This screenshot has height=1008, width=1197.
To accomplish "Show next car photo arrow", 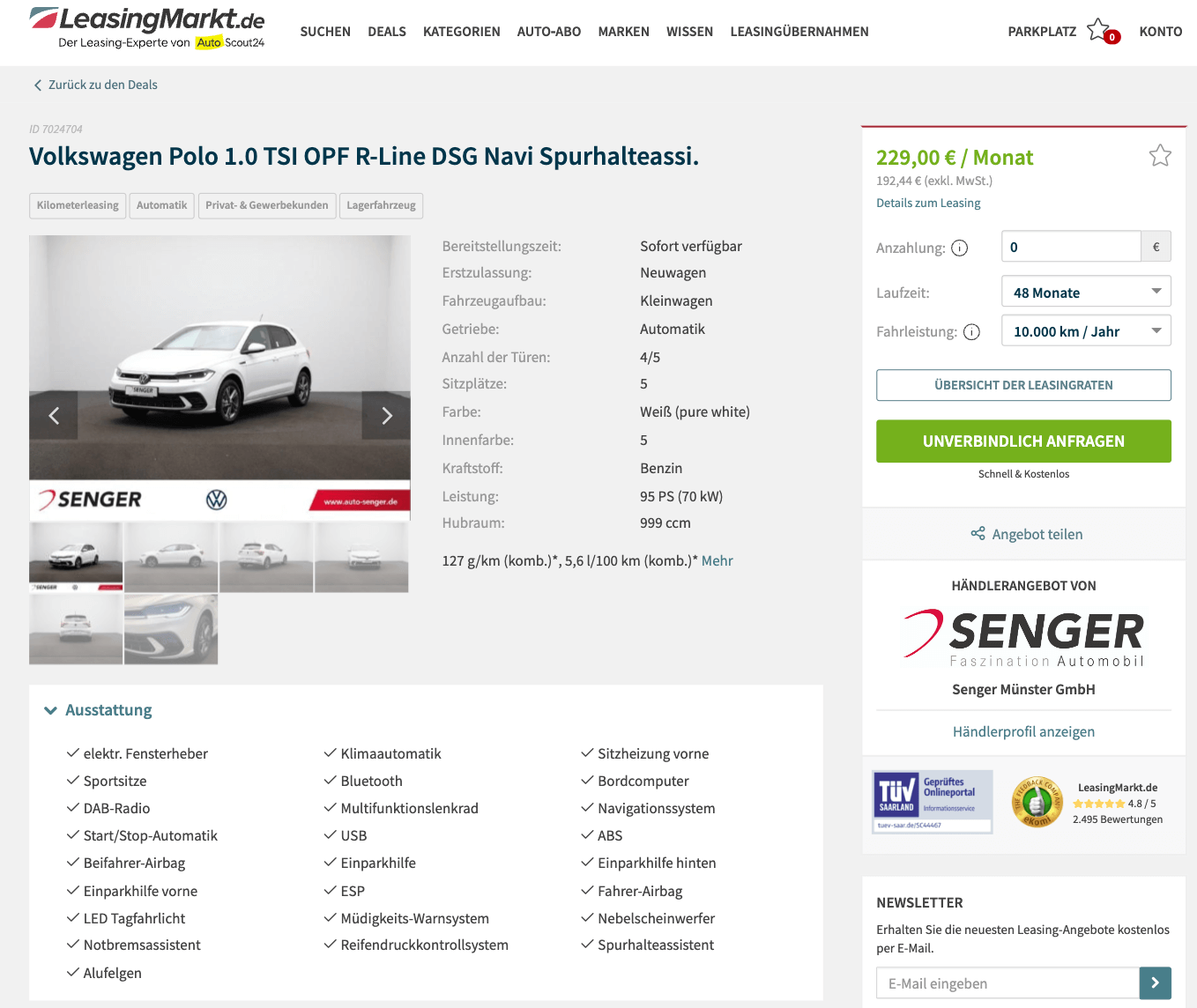I will coord(386,416).
